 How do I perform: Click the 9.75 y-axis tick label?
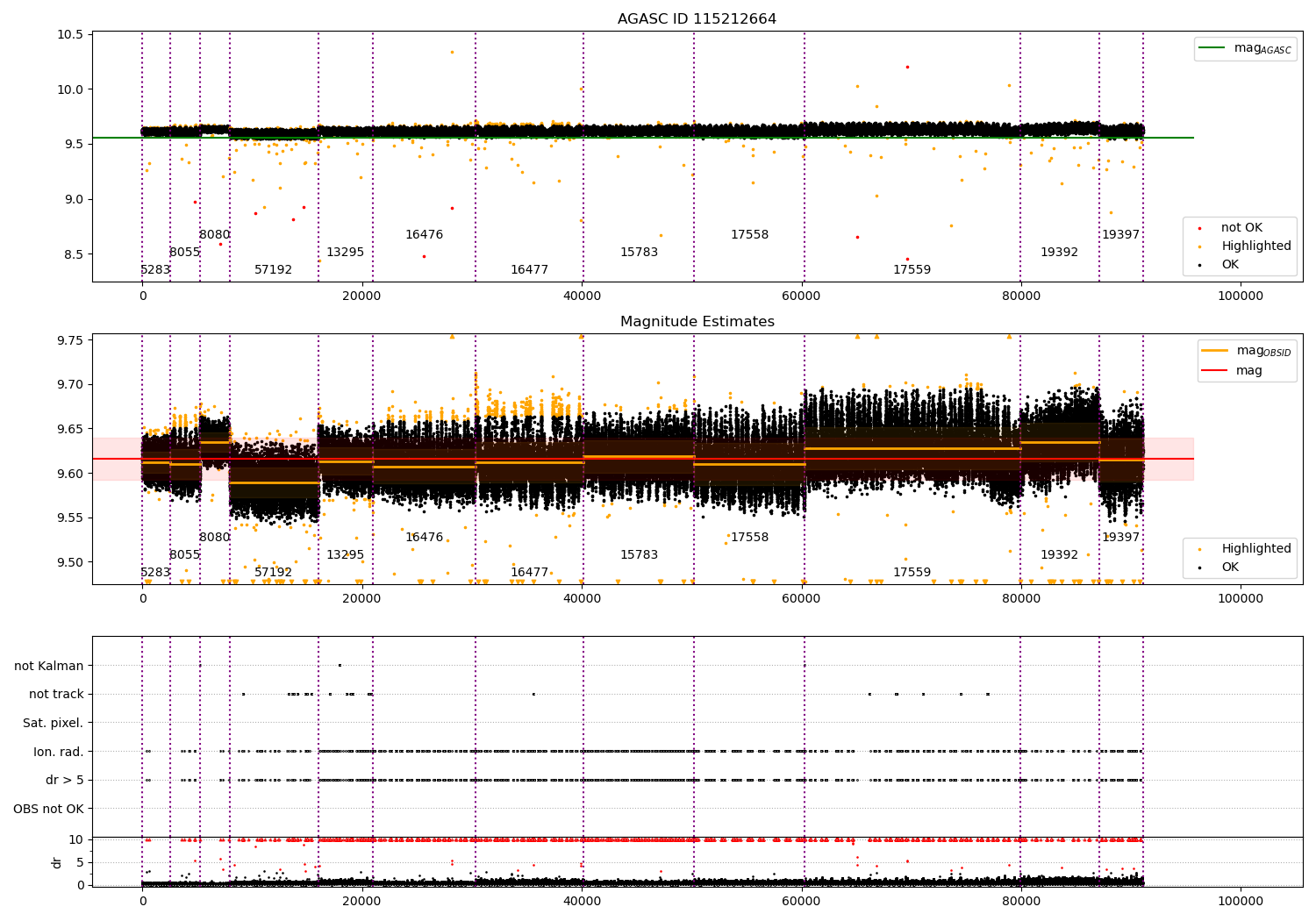coord(69,340)
